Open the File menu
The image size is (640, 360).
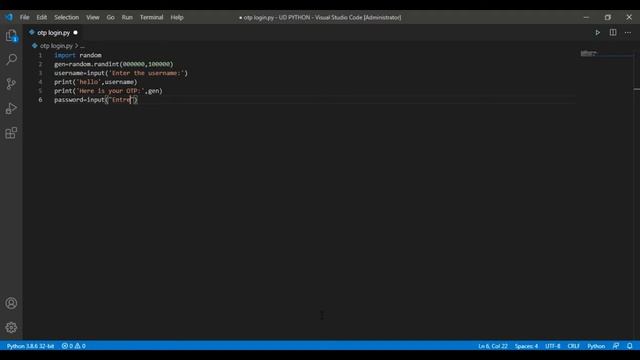coord(24,17)
